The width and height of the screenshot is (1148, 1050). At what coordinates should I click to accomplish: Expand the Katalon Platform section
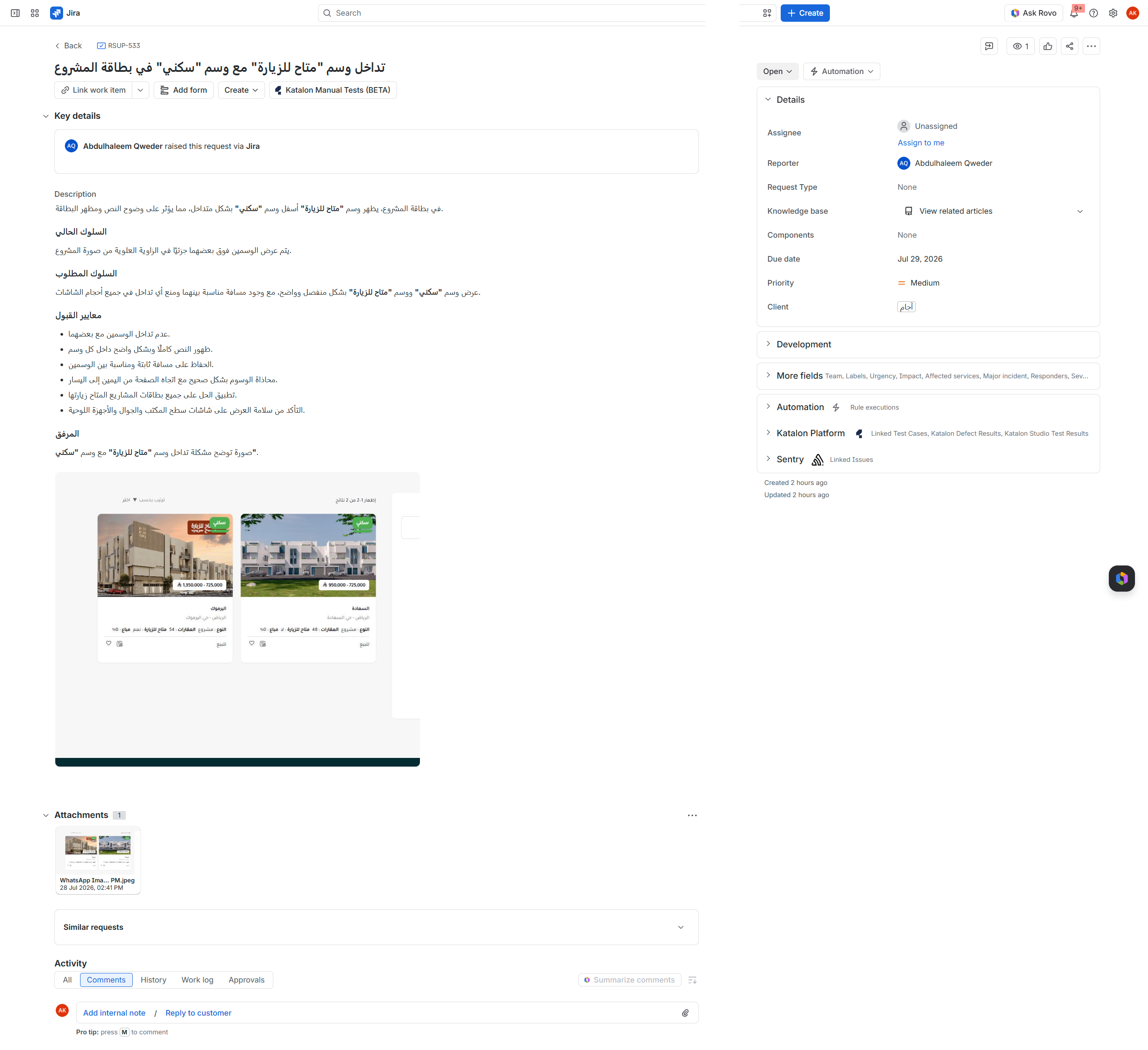(x=768, y=433)
